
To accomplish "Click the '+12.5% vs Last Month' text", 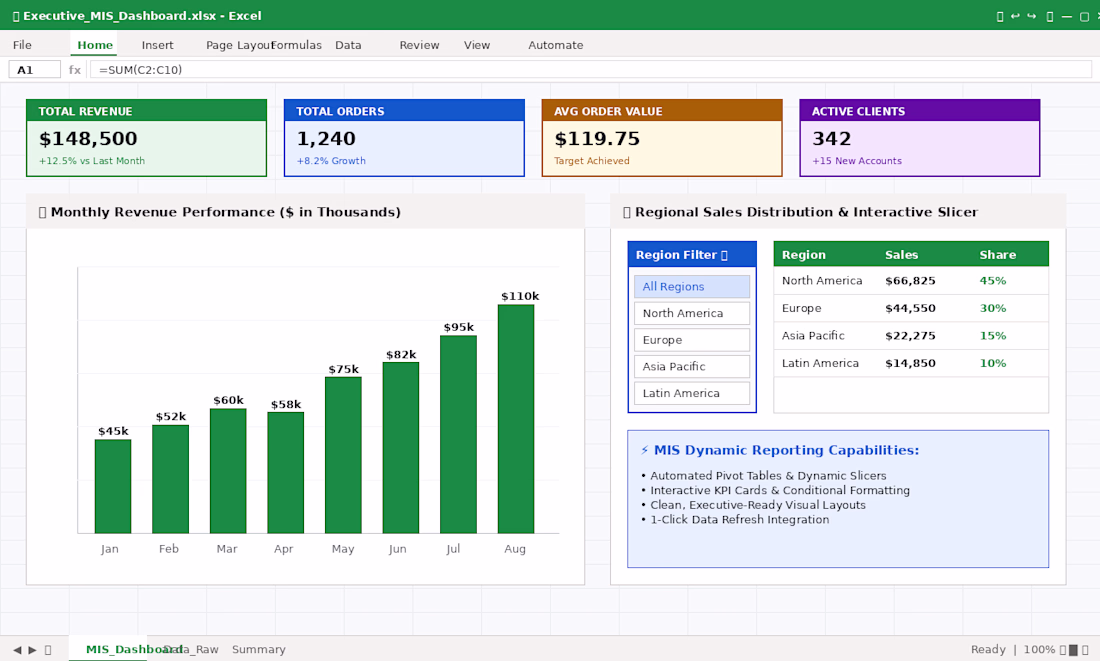I will tap(92, 161).
